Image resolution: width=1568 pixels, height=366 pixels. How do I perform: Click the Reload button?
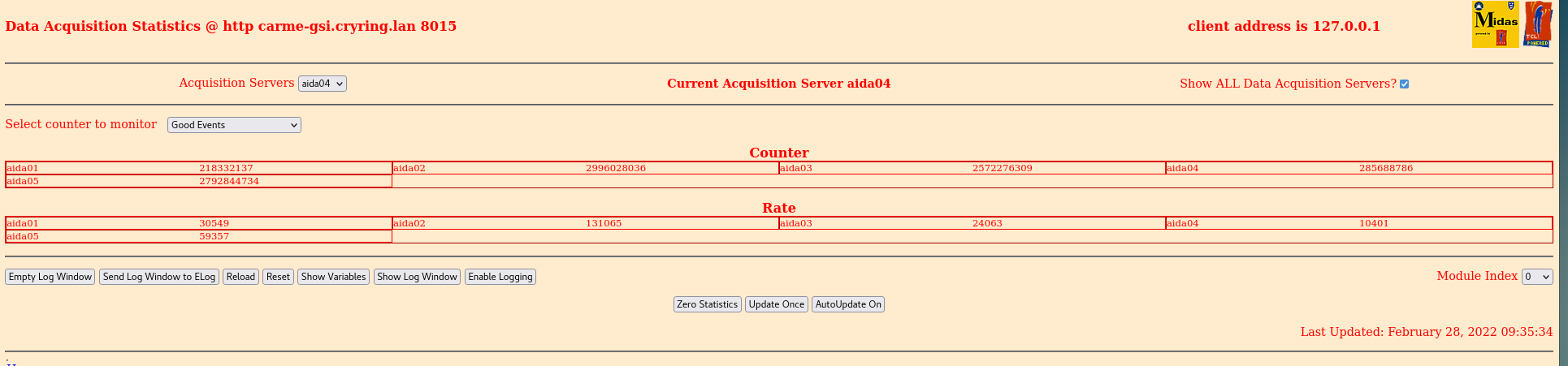tap(240, 277)
